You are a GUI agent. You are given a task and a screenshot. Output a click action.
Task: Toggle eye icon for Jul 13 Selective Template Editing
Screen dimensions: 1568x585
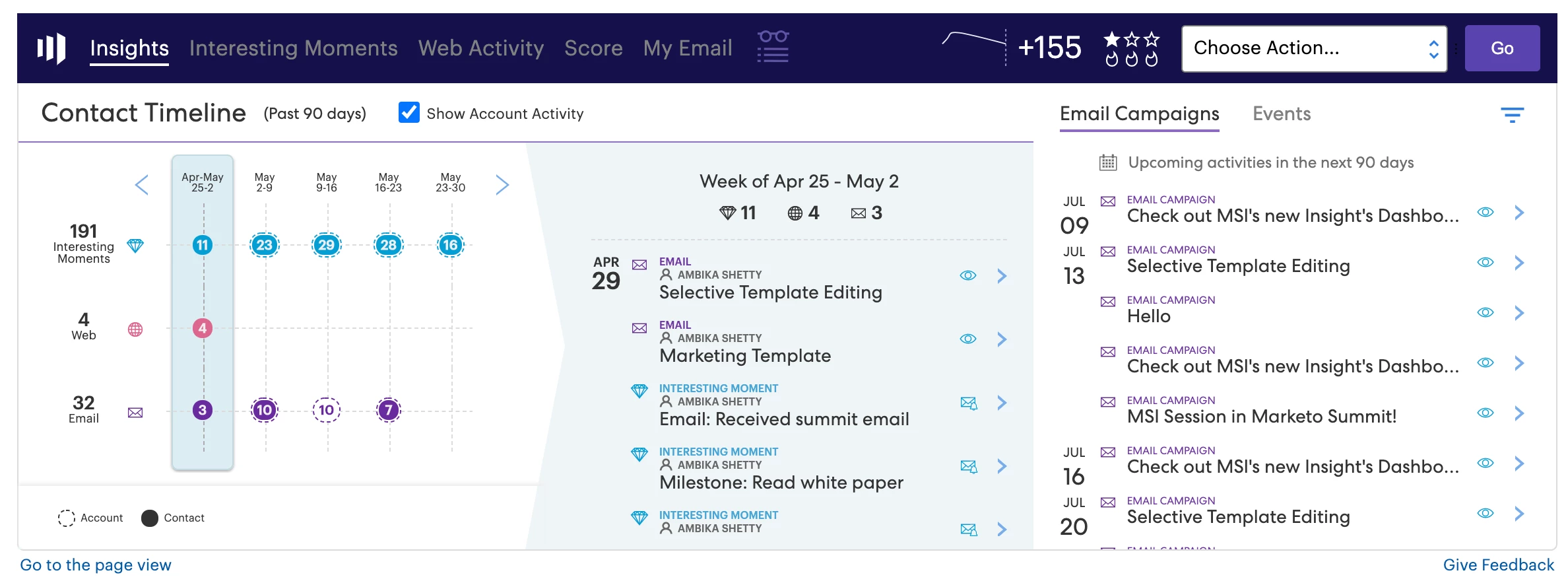point(1486,262)
